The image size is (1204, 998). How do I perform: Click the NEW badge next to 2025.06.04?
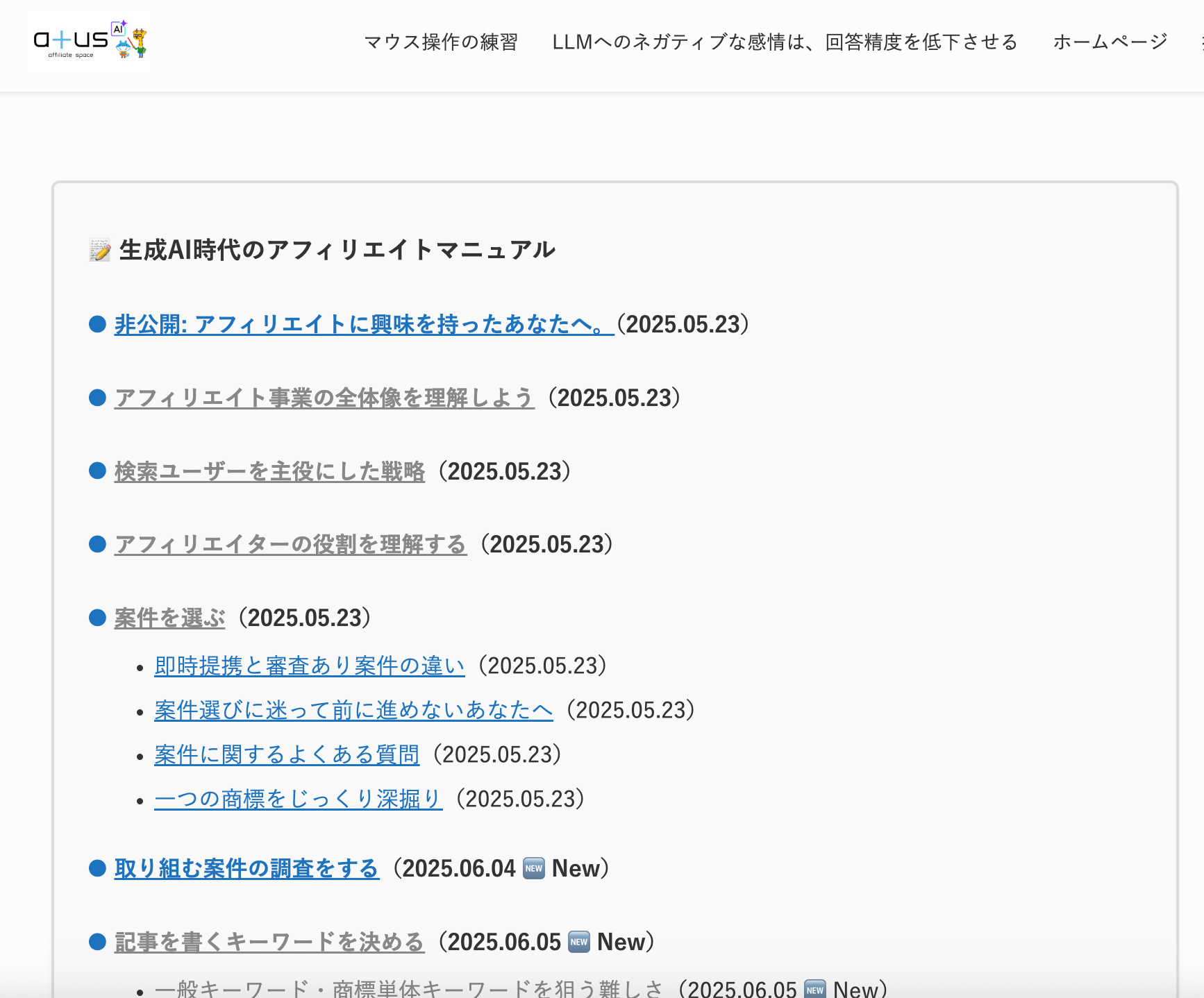(x=533, y=868)
